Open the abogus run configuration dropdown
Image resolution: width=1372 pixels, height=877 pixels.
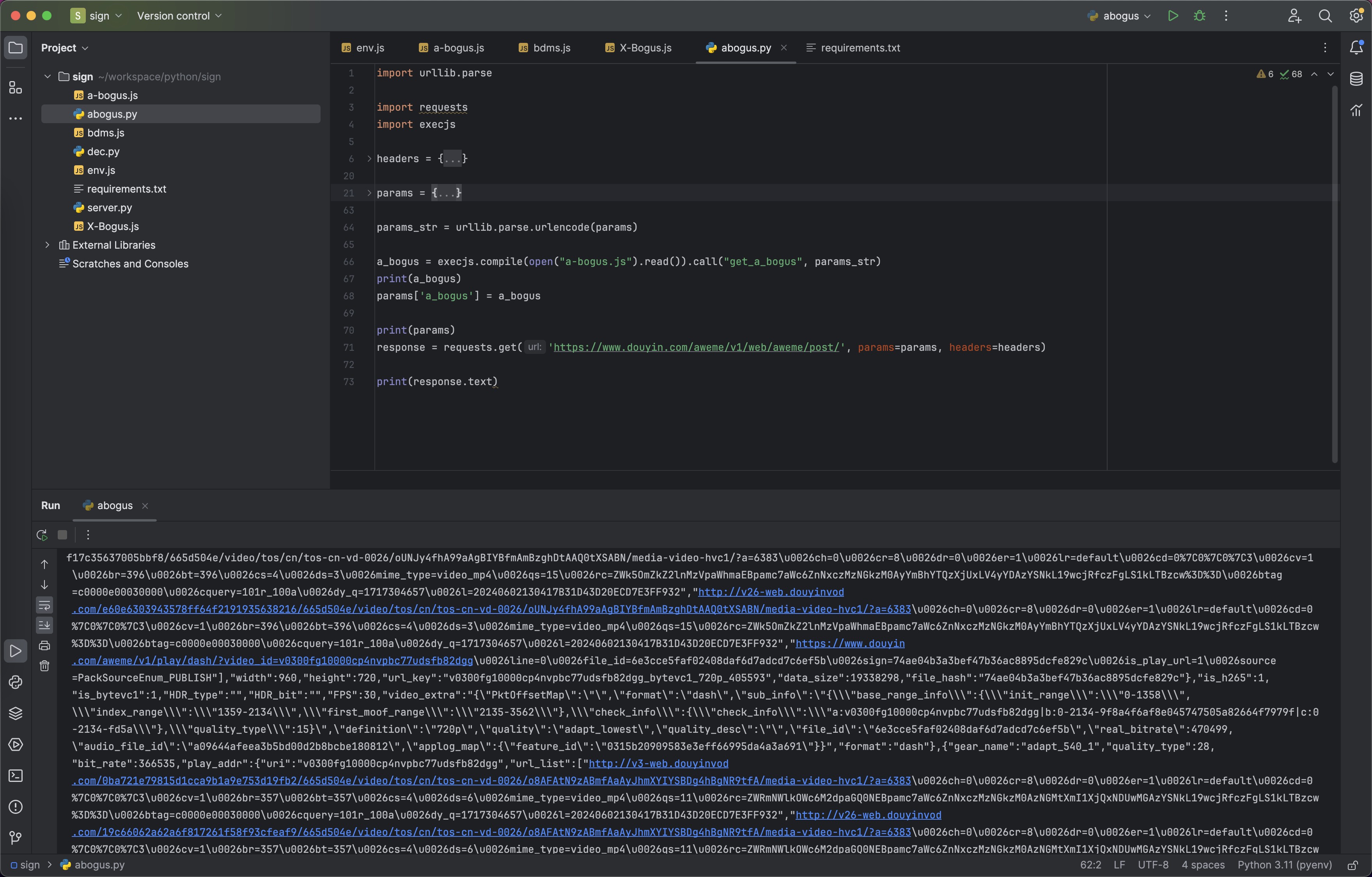pos(1119,16)
